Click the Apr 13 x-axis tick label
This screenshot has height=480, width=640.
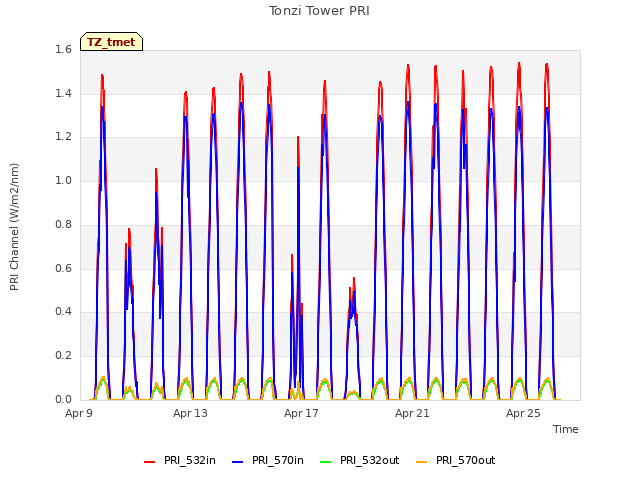pos(190,413)
